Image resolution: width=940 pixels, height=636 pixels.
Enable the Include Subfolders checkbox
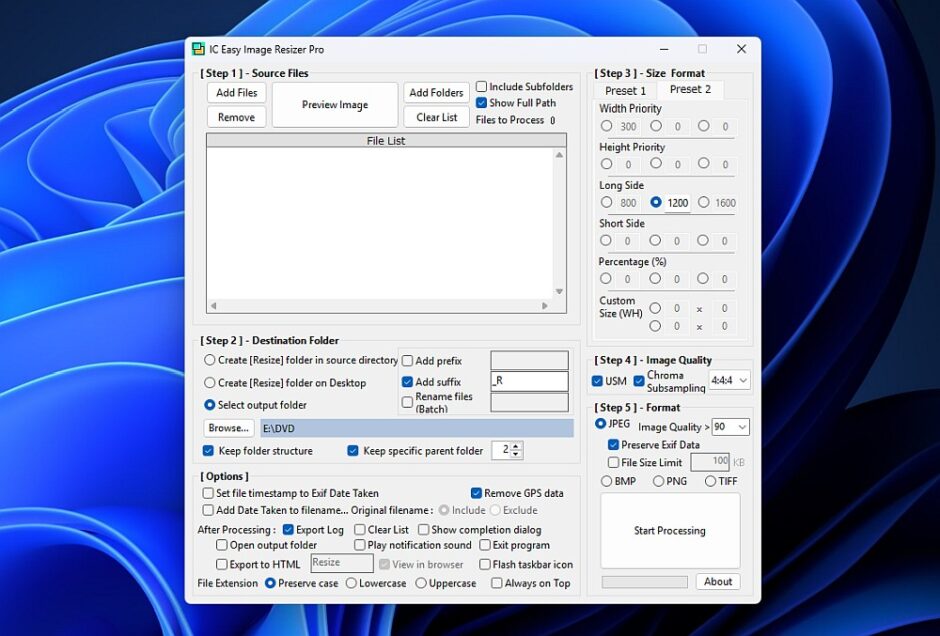pyautogui.click(x=482, y=87)
